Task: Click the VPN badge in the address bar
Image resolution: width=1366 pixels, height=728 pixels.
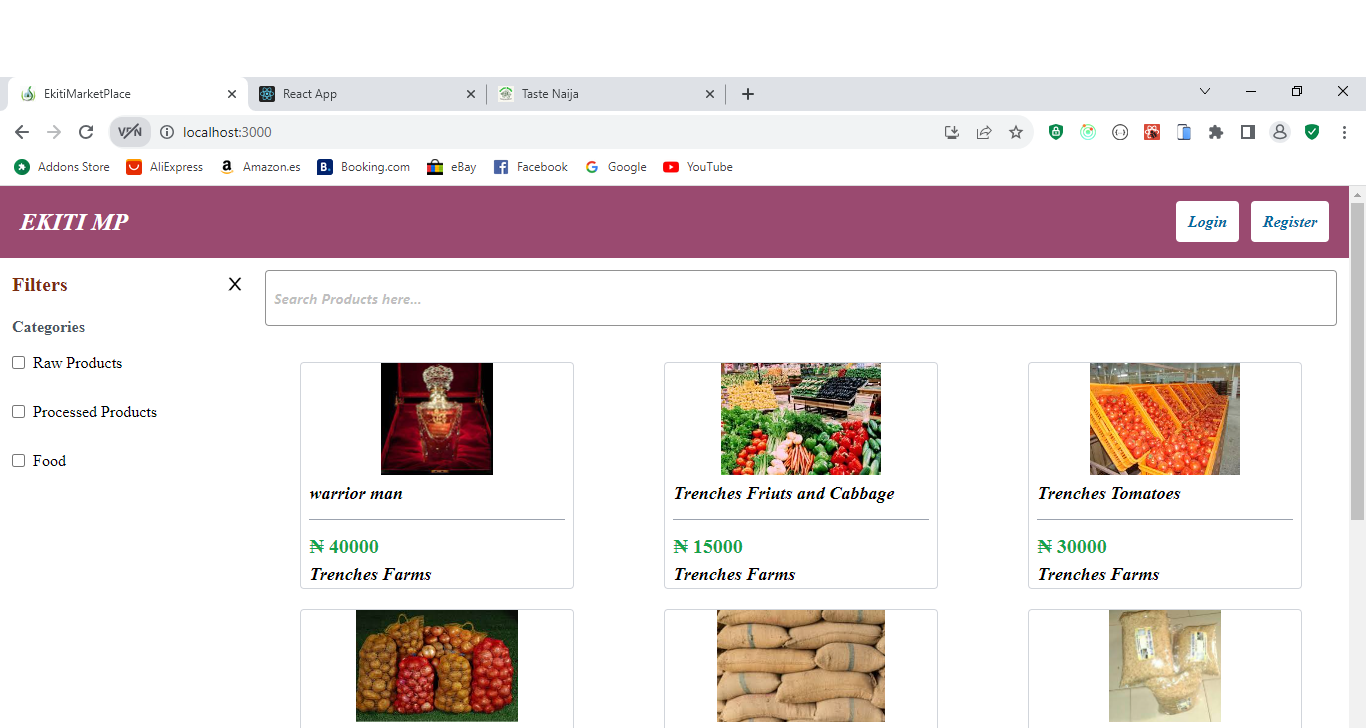Action: (130, 132)
